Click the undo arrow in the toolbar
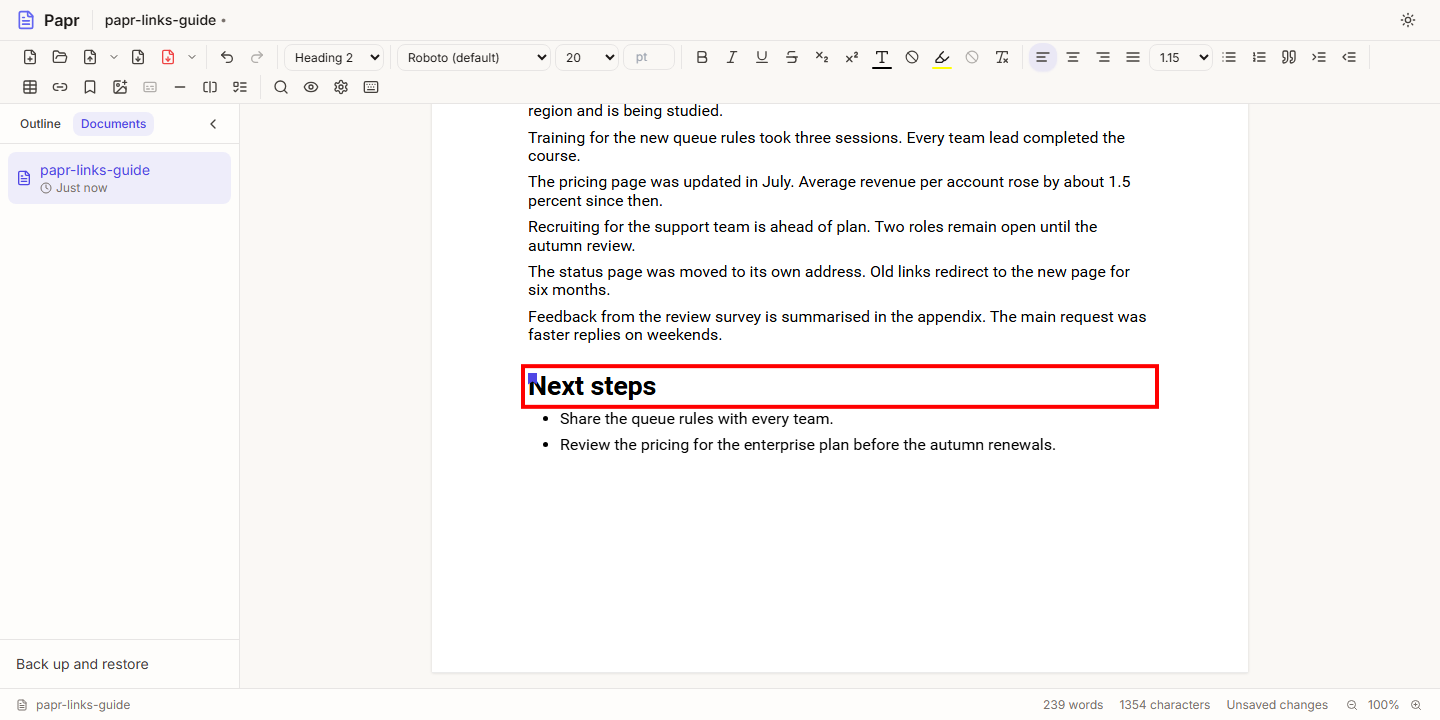This screenshot has height=720, width=1440. pyautogui.click(x=227, y=57)
